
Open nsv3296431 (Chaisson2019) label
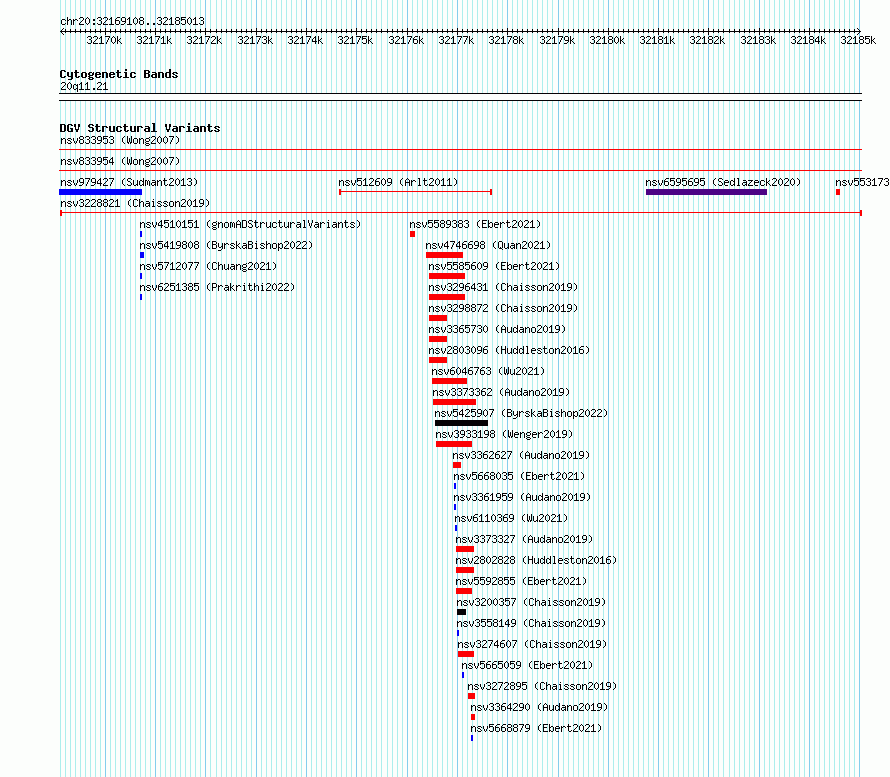[x=503, y=287]
